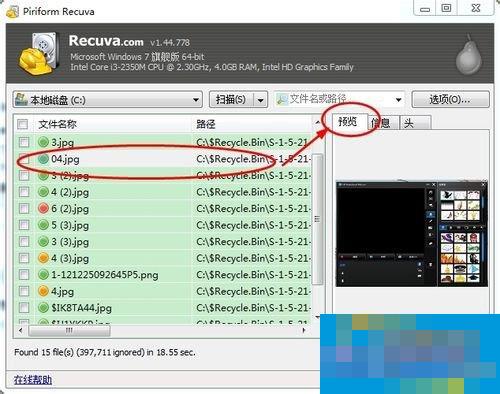Screen dimensions: 500x394
Task: Check the box for 4 (2).jpg
Action: click(x=24, y=192)
